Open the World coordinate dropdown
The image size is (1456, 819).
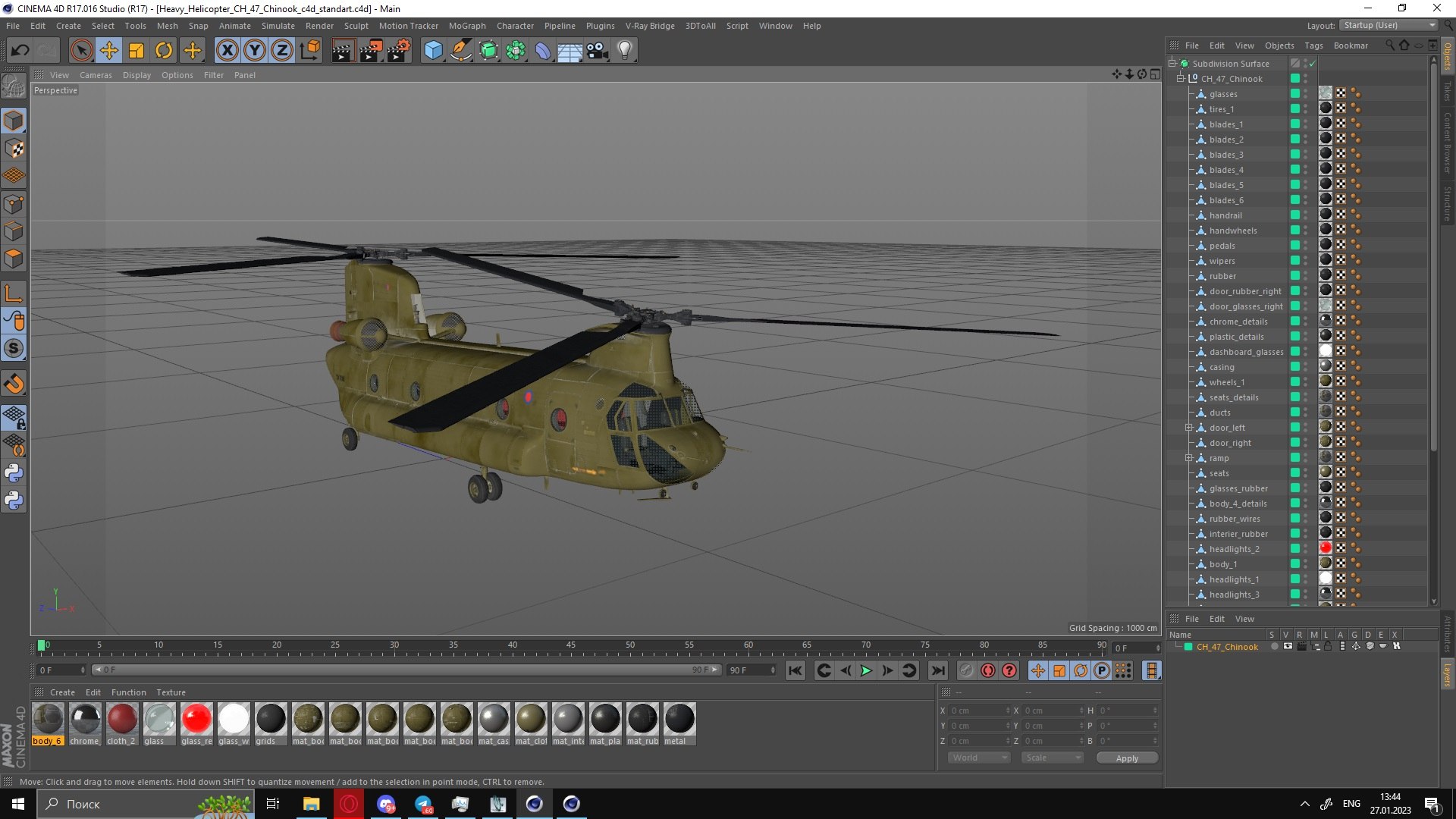[x=979, y=758]
